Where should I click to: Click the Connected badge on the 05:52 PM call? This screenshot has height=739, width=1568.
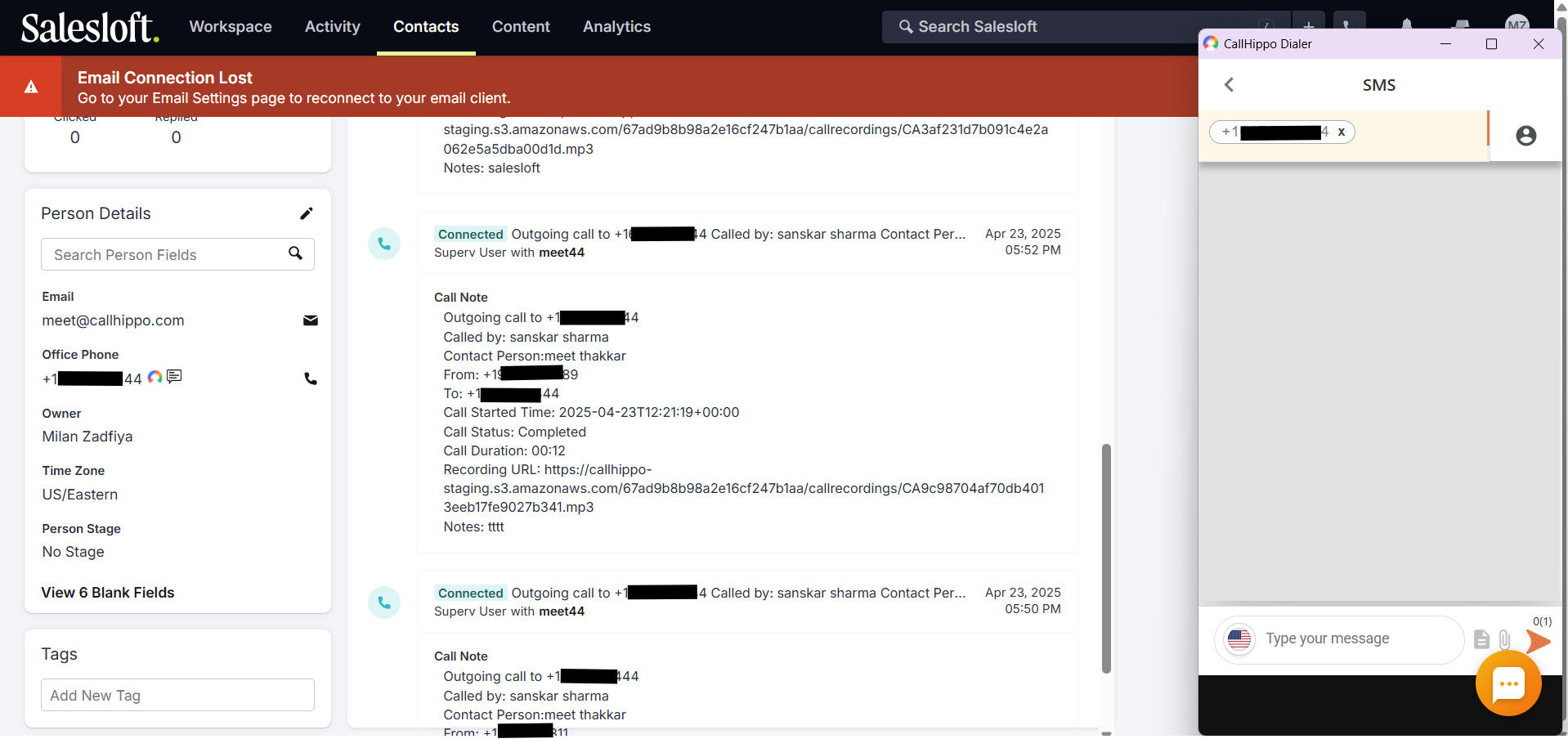tap(471, 235)
